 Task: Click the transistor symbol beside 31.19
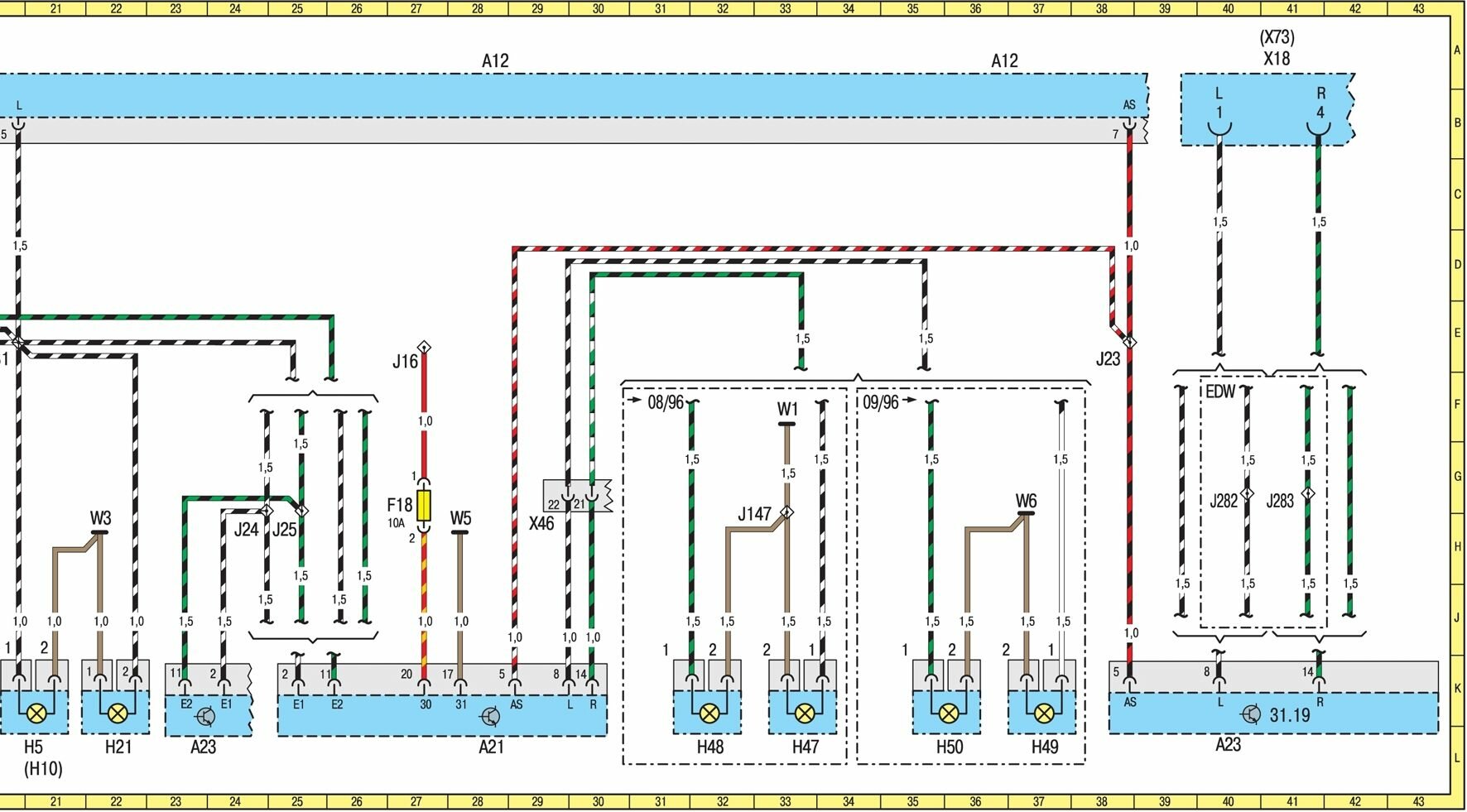(x=1251, y=714)
